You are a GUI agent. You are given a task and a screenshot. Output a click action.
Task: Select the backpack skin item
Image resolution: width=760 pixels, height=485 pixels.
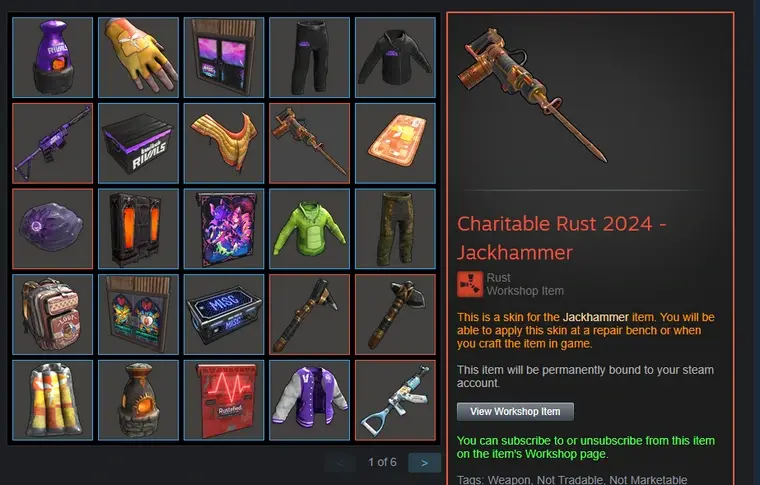(52, 314)
